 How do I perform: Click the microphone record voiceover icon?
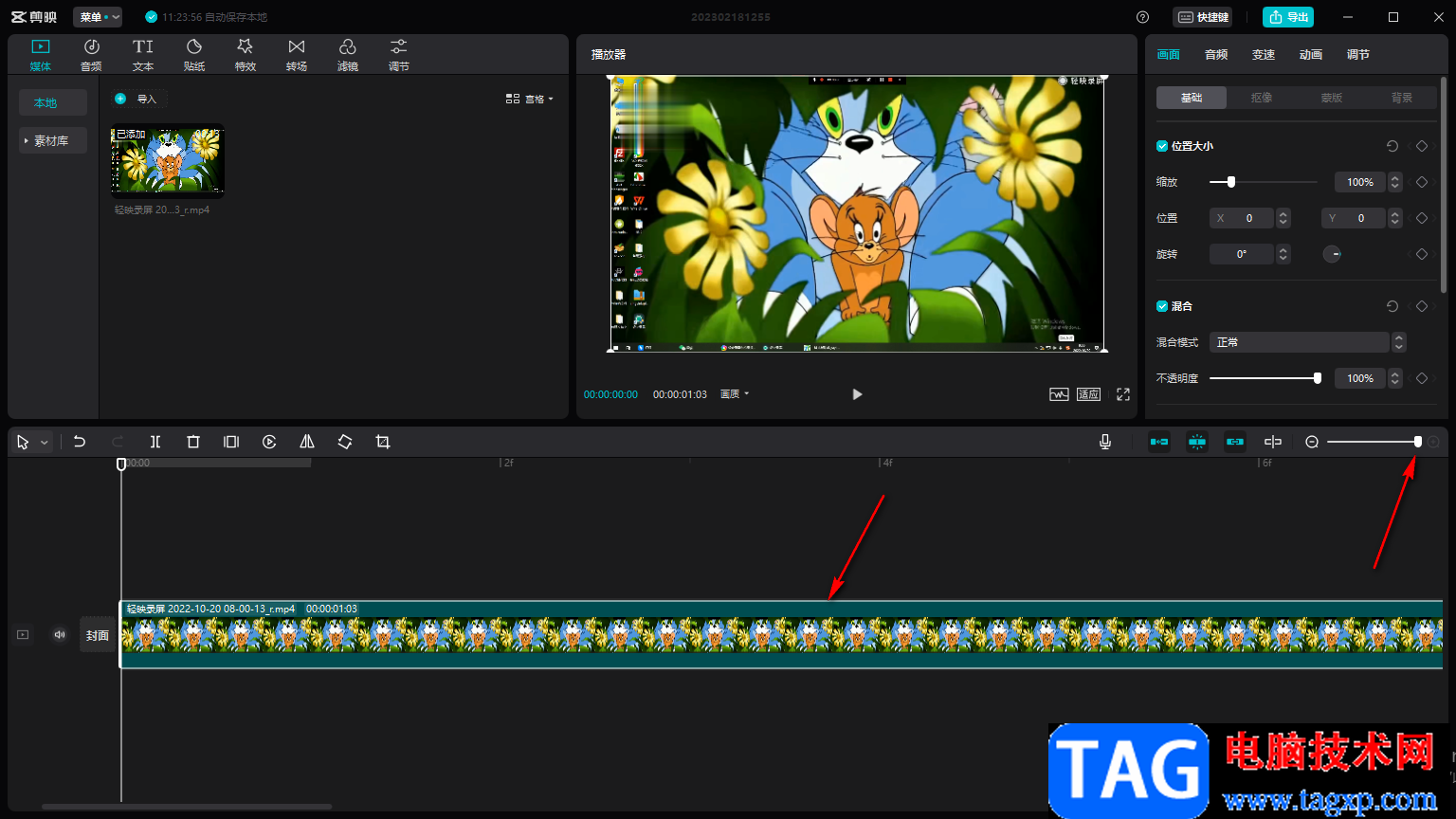[1105, 442]
